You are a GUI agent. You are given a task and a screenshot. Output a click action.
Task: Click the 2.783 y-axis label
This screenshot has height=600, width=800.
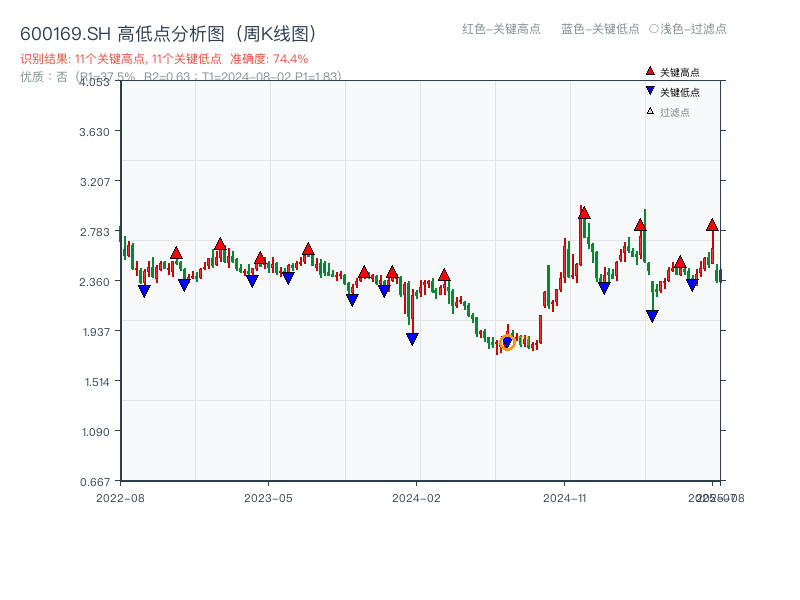[94, 232]
